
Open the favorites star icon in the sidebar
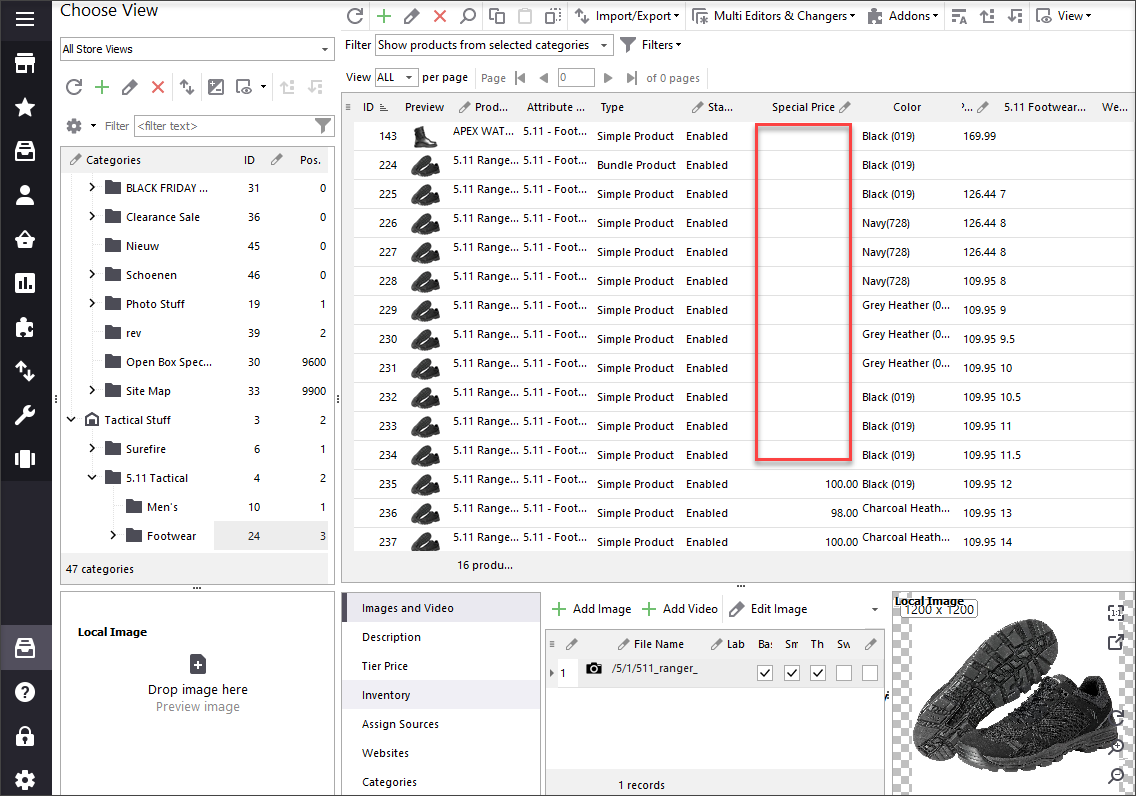pyautogui.click(x=25, y=107)
